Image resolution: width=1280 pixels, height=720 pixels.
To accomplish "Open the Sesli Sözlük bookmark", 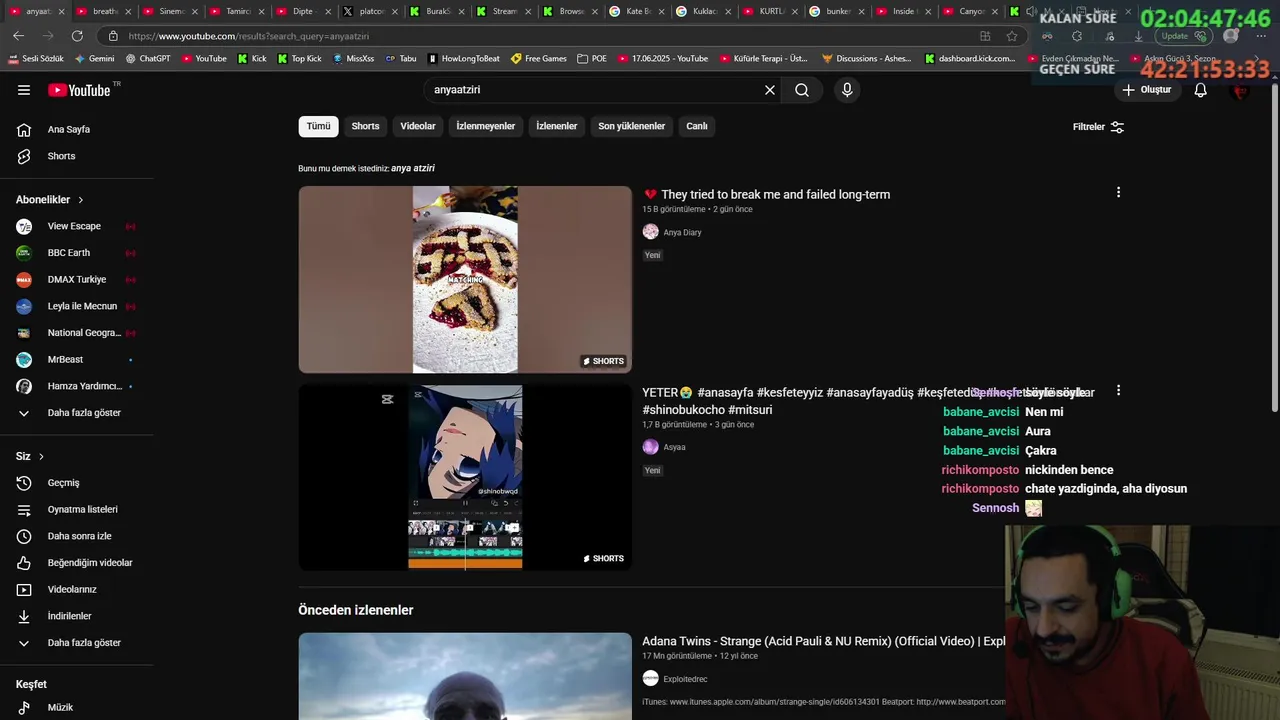I will pos(36,58).
